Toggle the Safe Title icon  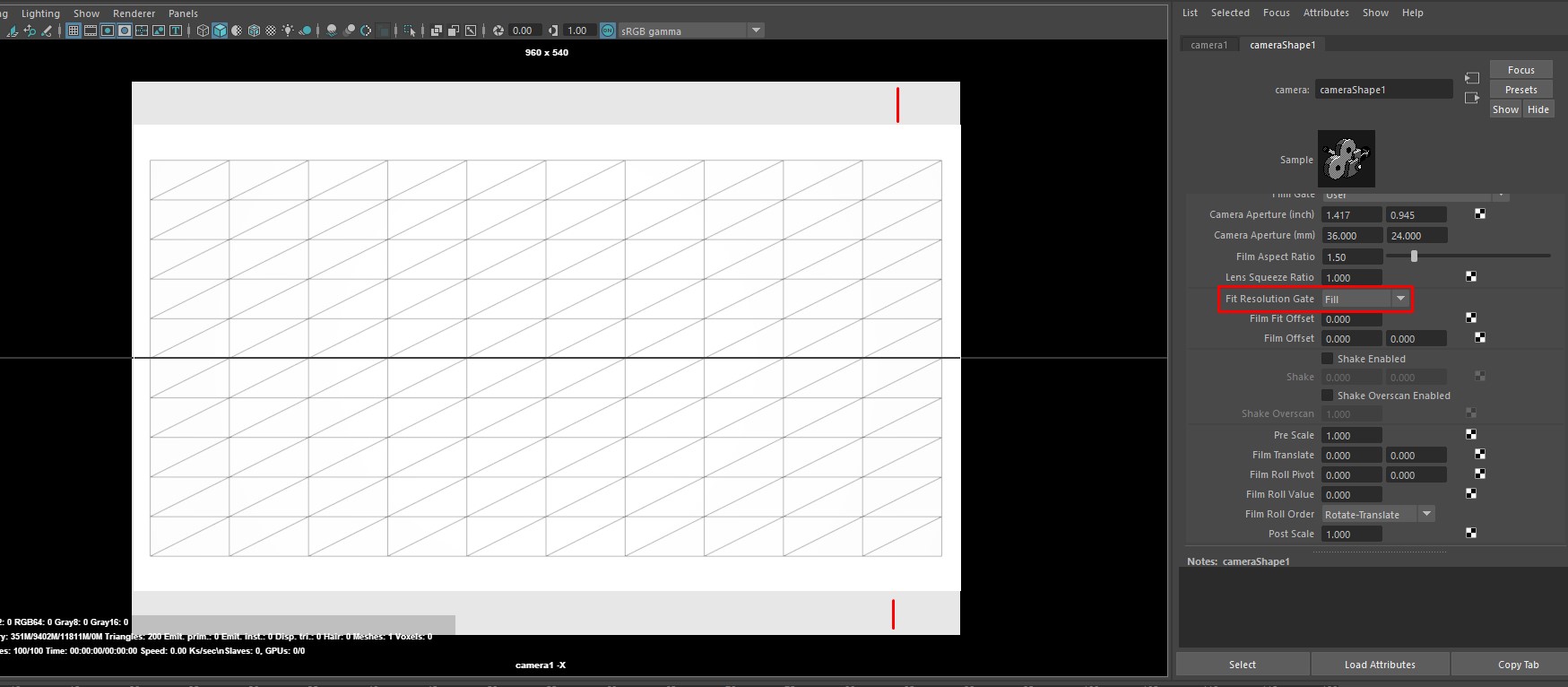pos(176,30)
